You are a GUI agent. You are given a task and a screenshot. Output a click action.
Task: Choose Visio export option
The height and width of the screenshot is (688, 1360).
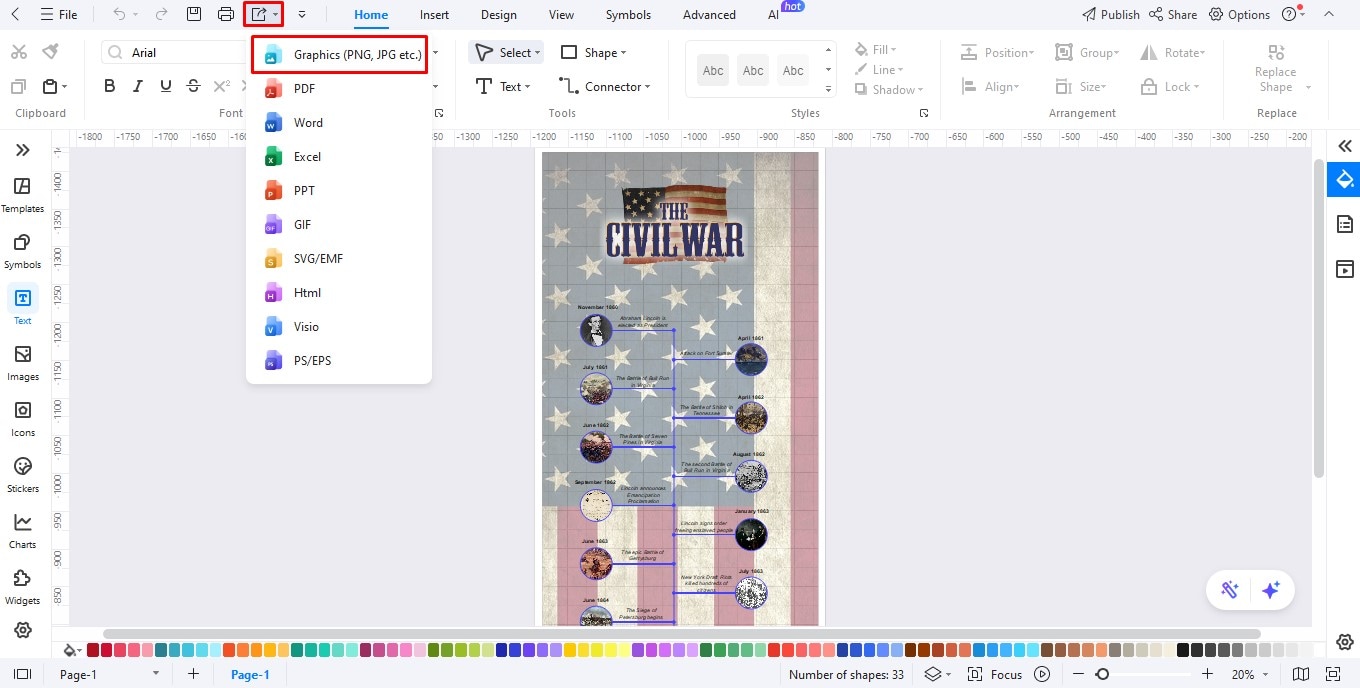click(x=339, y=327)
